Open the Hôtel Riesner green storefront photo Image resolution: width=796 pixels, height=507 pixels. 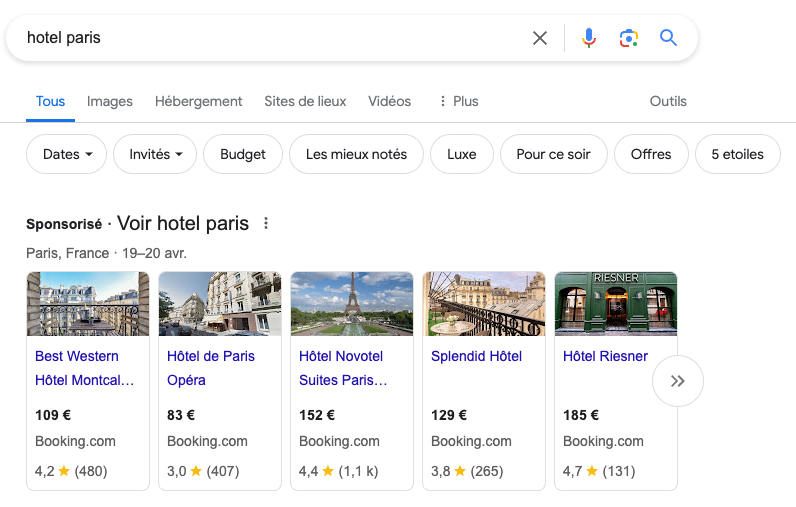point(616,303)
